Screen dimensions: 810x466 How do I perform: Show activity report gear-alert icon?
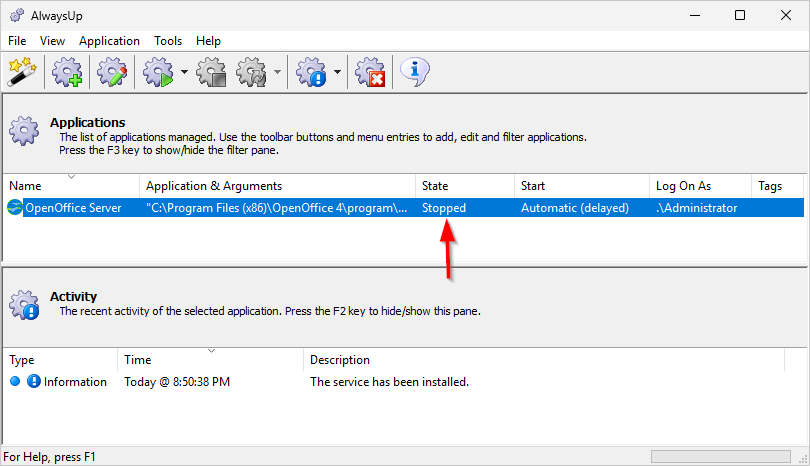click(311, 71)
